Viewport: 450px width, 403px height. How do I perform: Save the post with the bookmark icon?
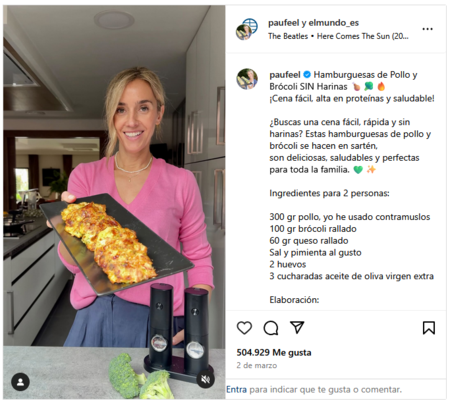point(429,328)
